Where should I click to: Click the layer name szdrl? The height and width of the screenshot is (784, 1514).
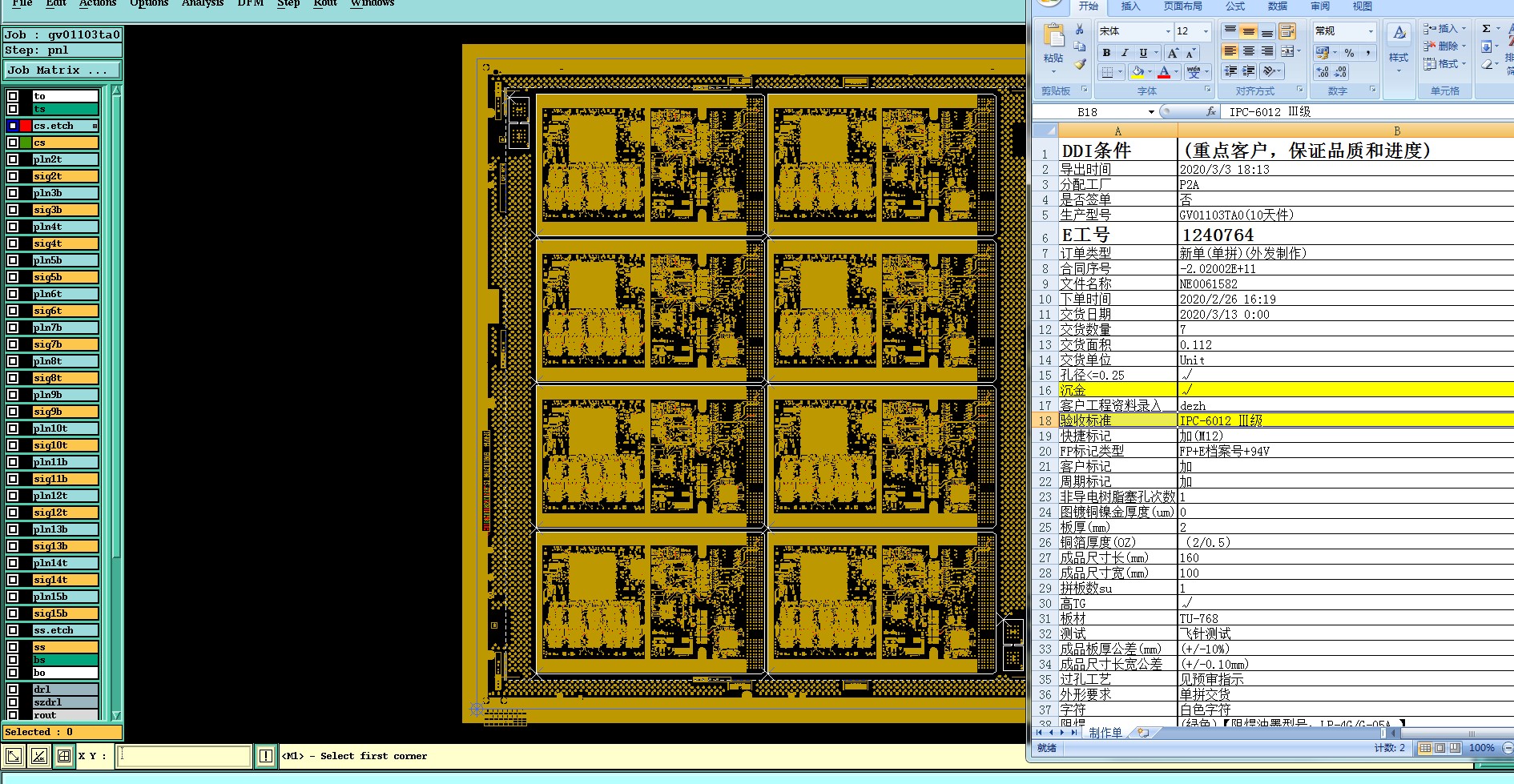point(66,702)
